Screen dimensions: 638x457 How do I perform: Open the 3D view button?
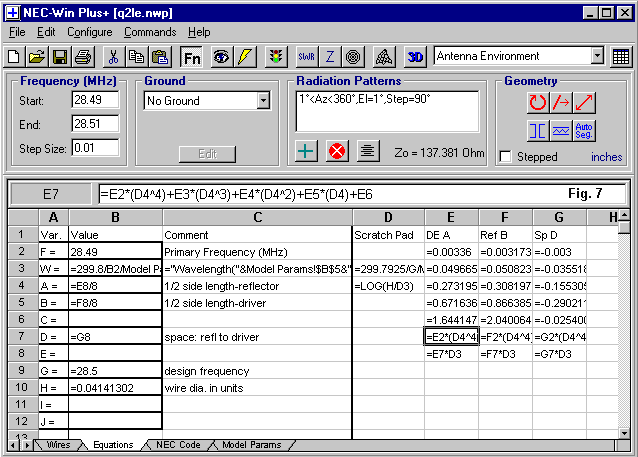(x=416, y=57)
